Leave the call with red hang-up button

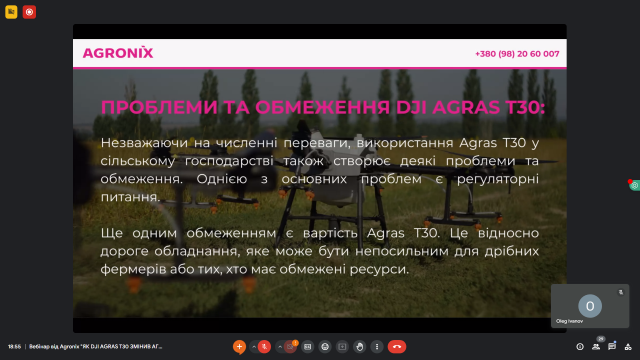point(397,347)
